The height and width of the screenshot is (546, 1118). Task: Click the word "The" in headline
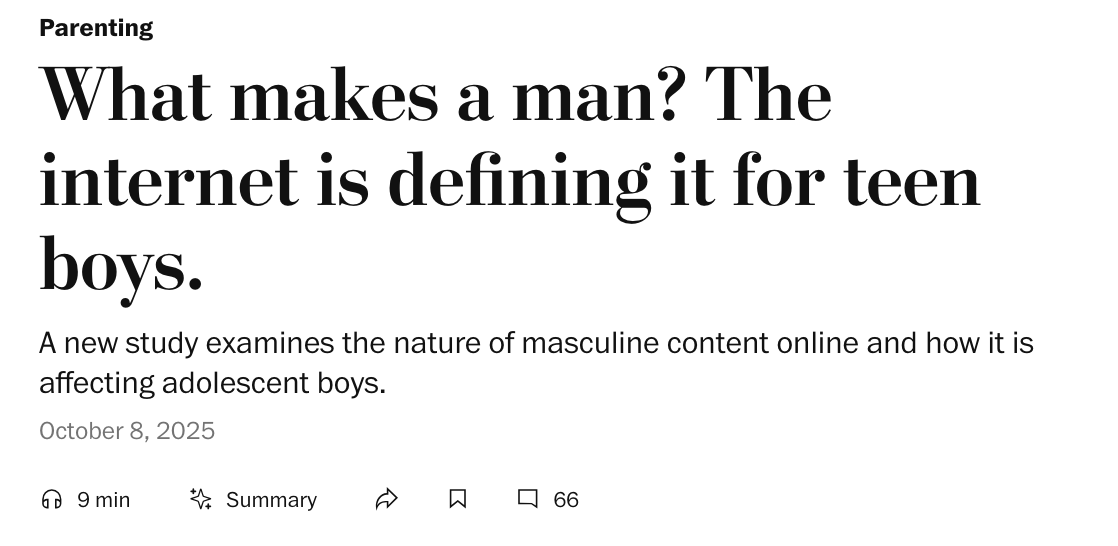coord(768,97)
